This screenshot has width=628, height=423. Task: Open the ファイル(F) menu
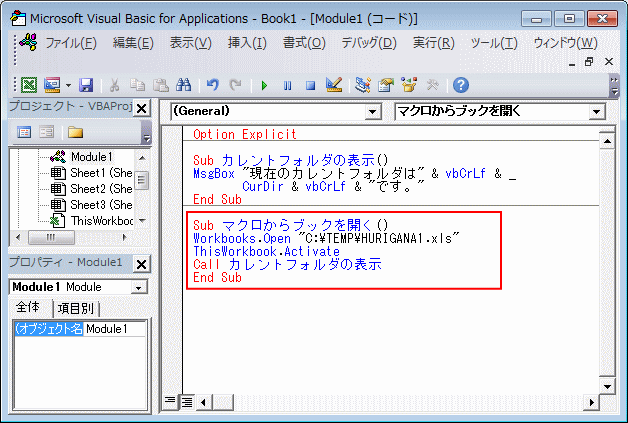[x=71, y=42]
